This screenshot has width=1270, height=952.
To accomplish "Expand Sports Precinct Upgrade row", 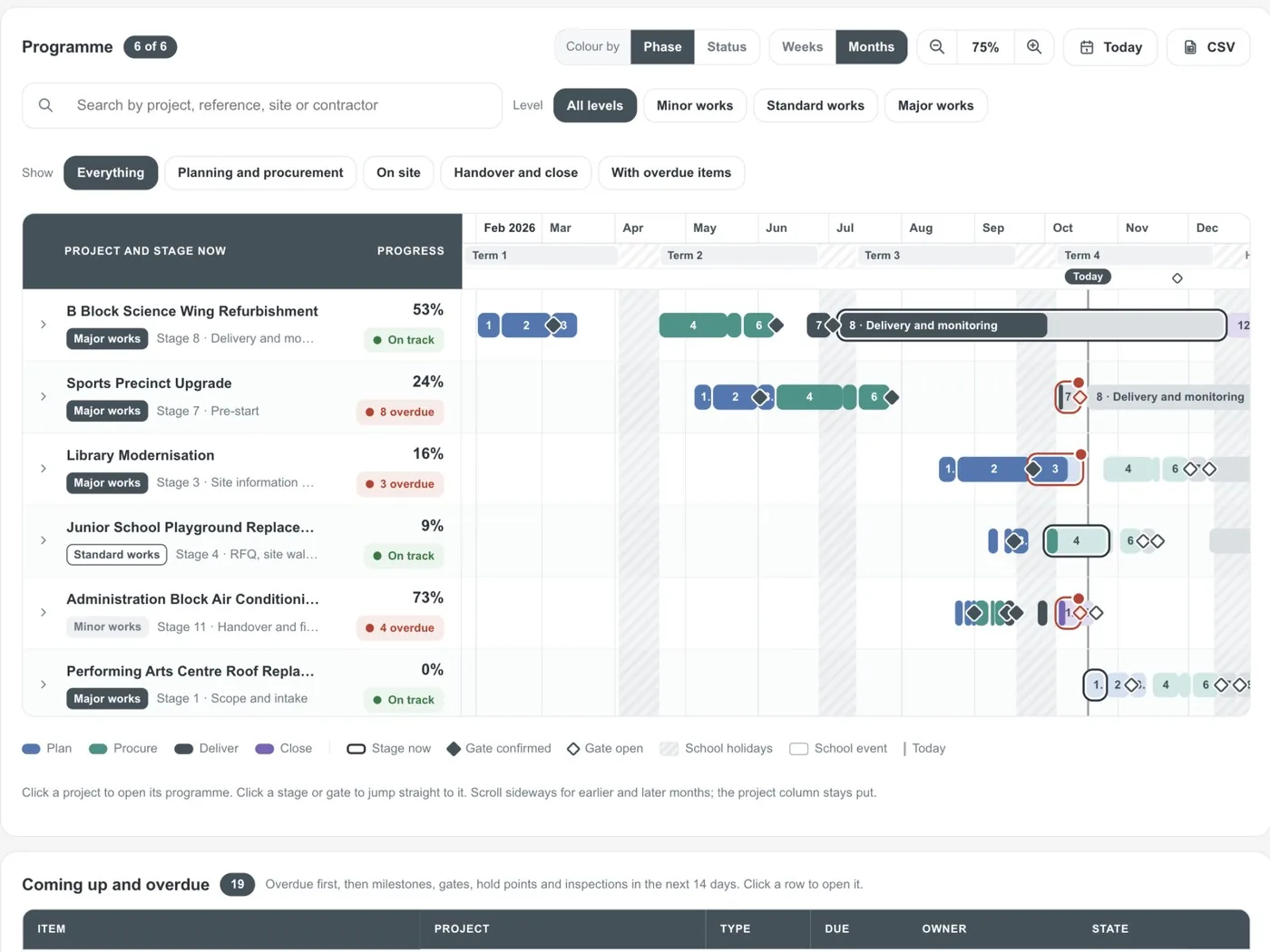I will coord(44,396).
